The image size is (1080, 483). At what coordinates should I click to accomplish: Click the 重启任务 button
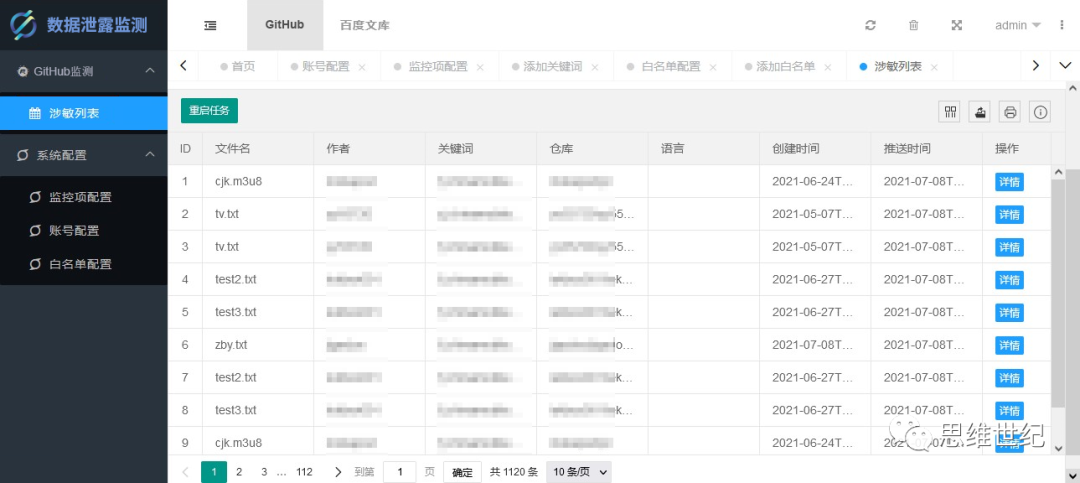pyautogui.click(x=209, y=110)
